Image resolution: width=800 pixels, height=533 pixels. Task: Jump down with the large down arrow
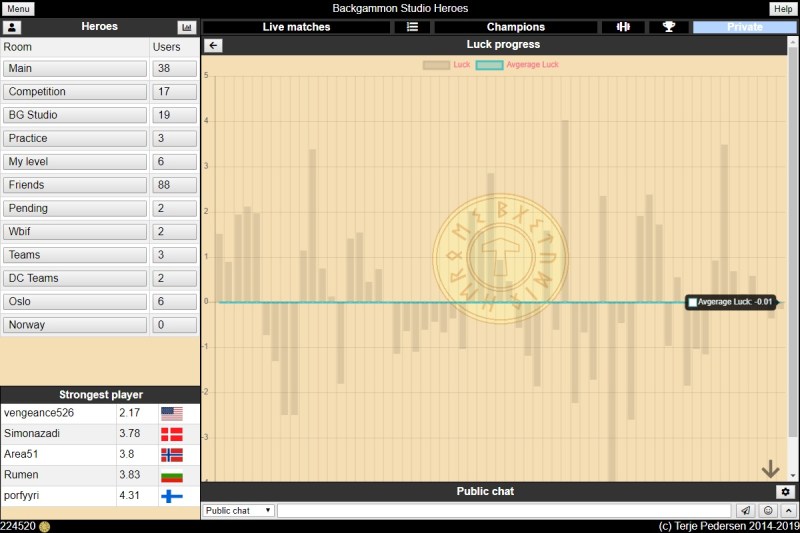pos(770,468)
